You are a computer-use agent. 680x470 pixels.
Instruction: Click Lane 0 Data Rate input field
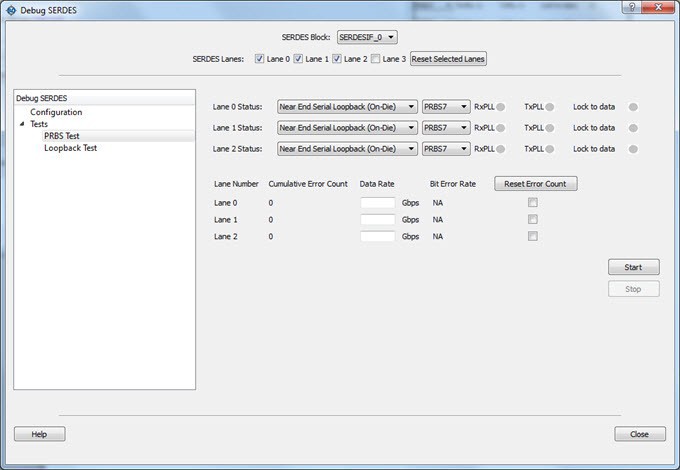click(377, 203)
